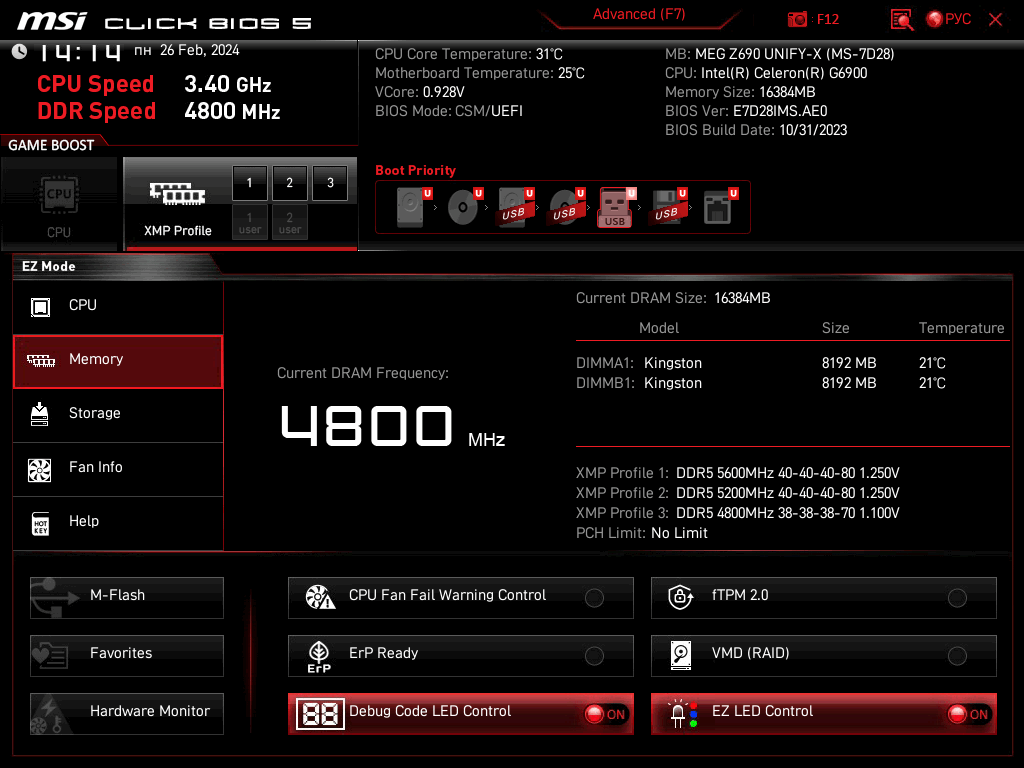
Task: Close the BIOS with the X button
Action: (995, 20)
